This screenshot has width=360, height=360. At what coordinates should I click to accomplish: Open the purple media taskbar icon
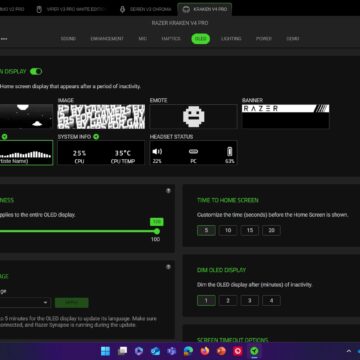(139, 351)
